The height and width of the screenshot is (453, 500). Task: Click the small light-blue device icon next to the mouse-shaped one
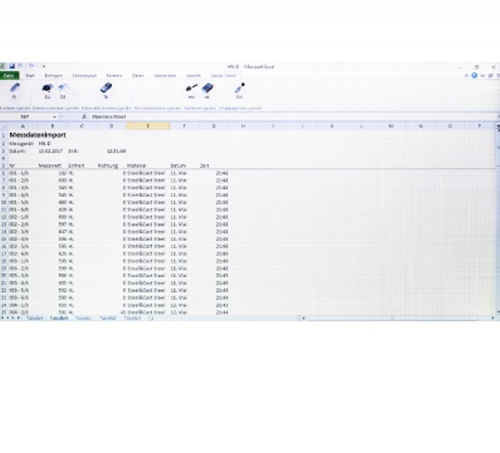(x=63, y=88)
